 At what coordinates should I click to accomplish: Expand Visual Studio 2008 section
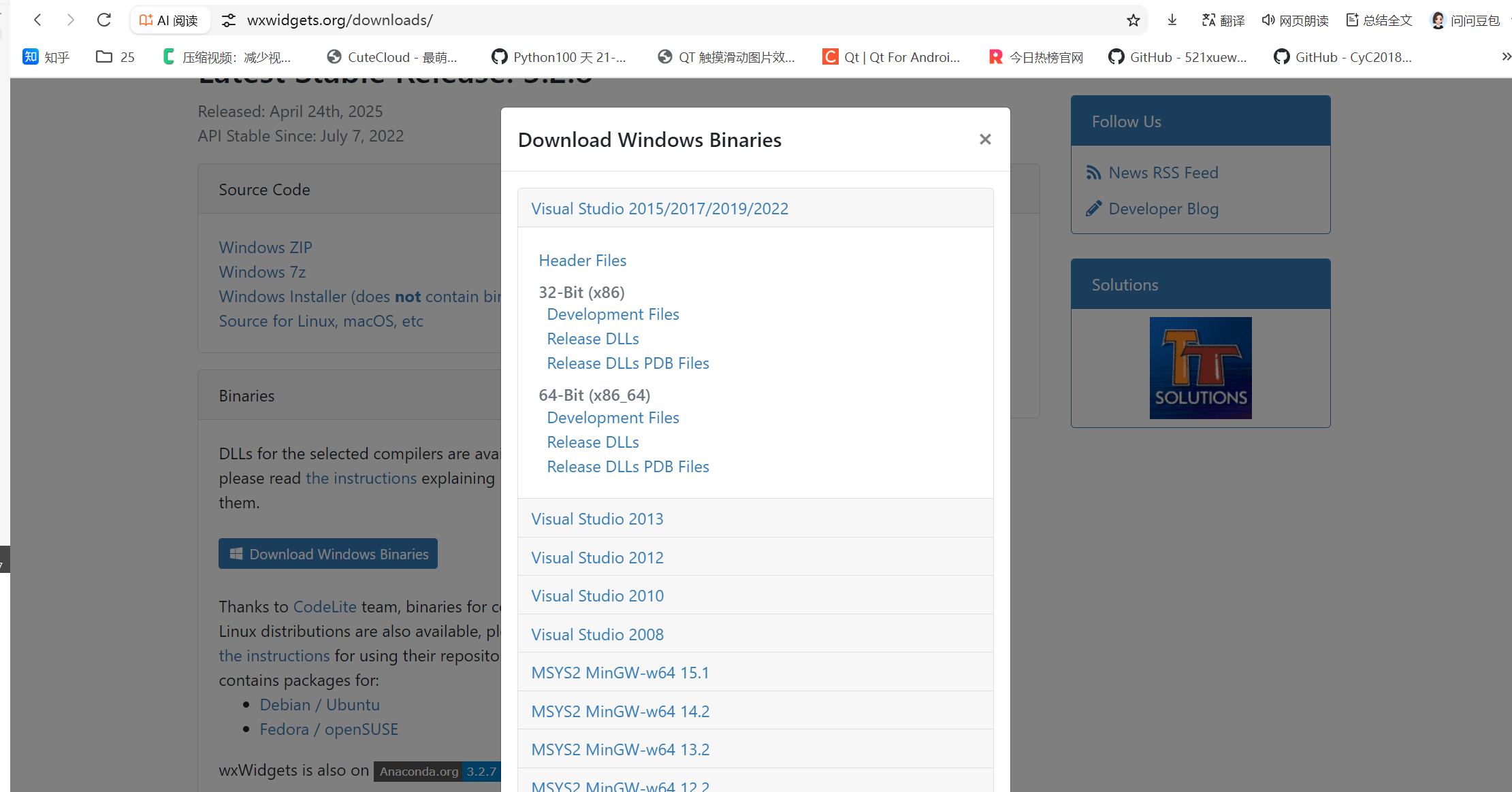pos(596,634)
